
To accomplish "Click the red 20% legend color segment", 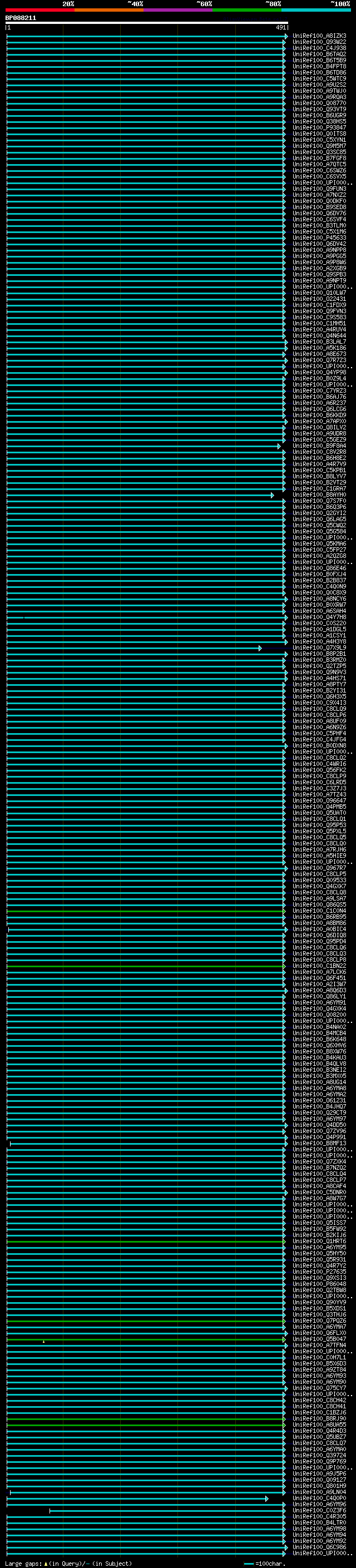I will [x=40, y=10].
